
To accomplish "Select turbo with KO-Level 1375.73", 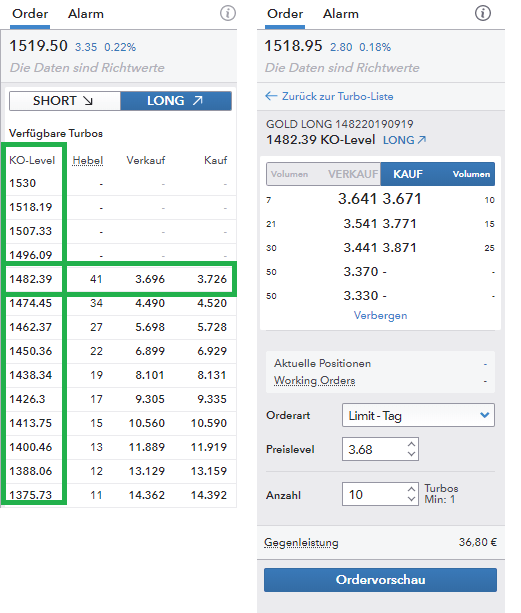I will click(119, 495).
